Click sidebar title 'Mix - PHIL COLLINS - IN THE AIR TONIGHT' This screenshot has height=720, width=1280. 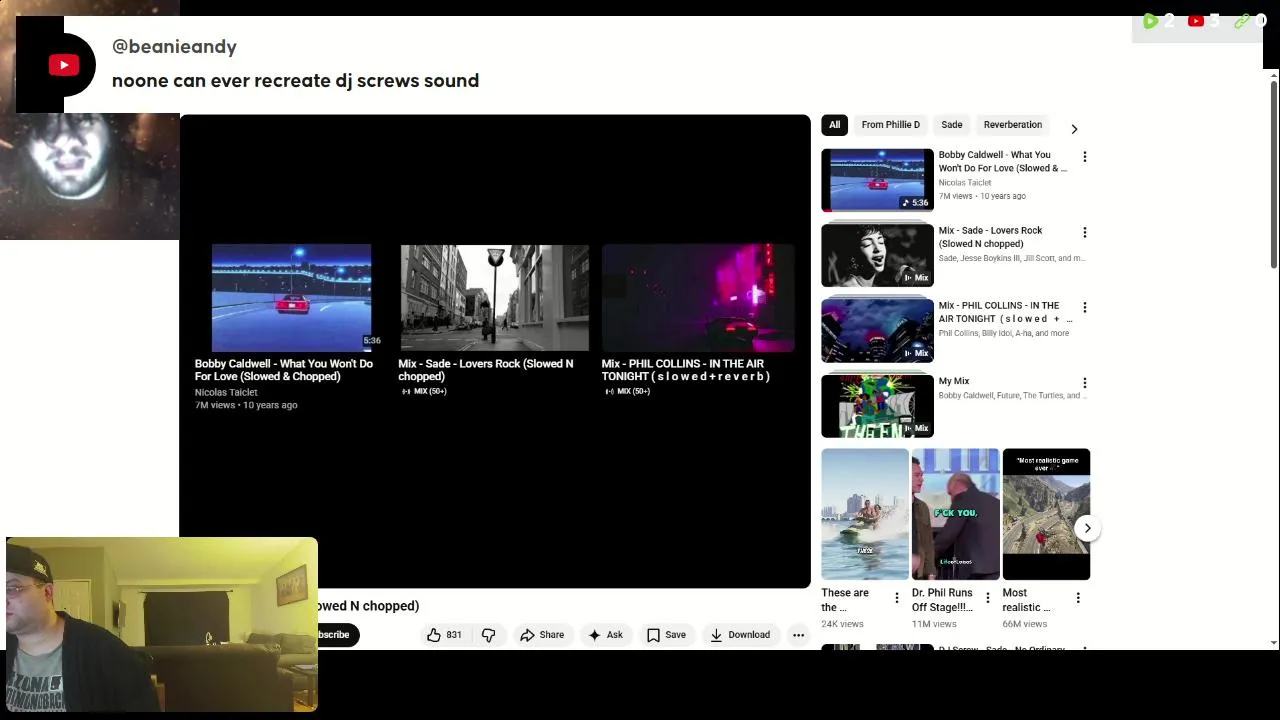click(x=1004, y=312)
